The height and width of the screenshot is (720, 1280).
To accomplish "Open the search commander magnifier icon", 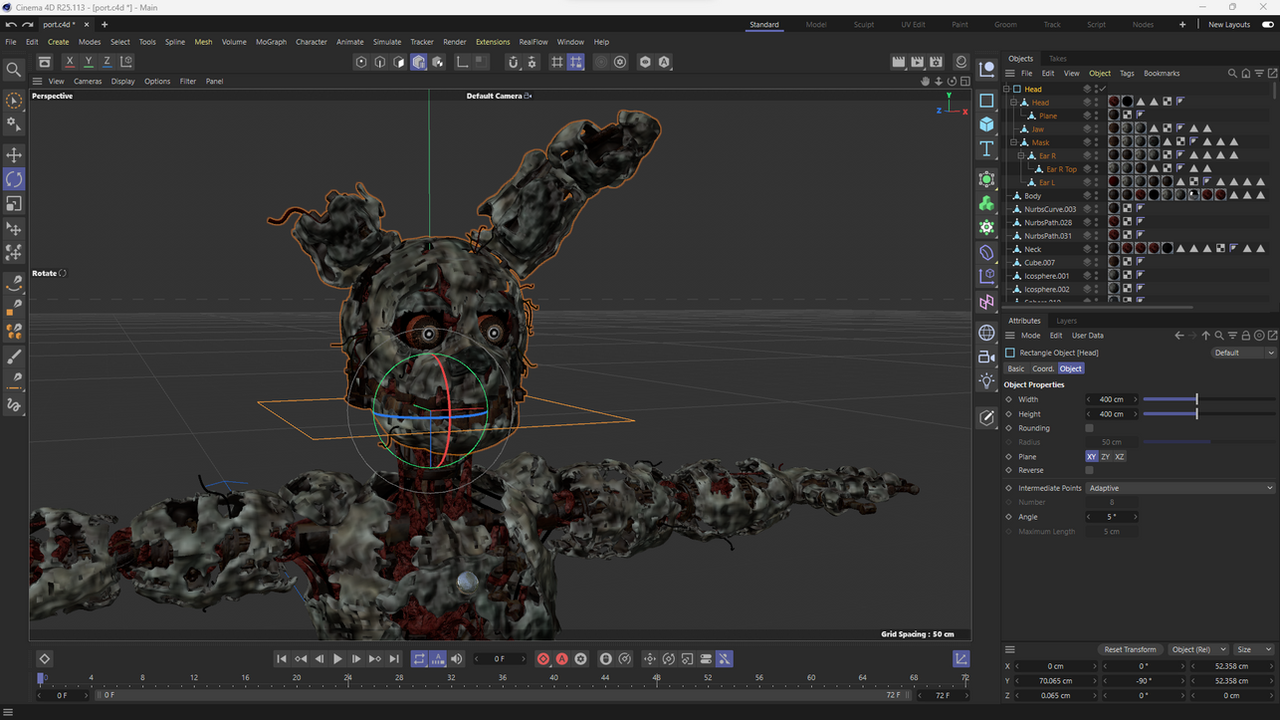I will point(14,69).
